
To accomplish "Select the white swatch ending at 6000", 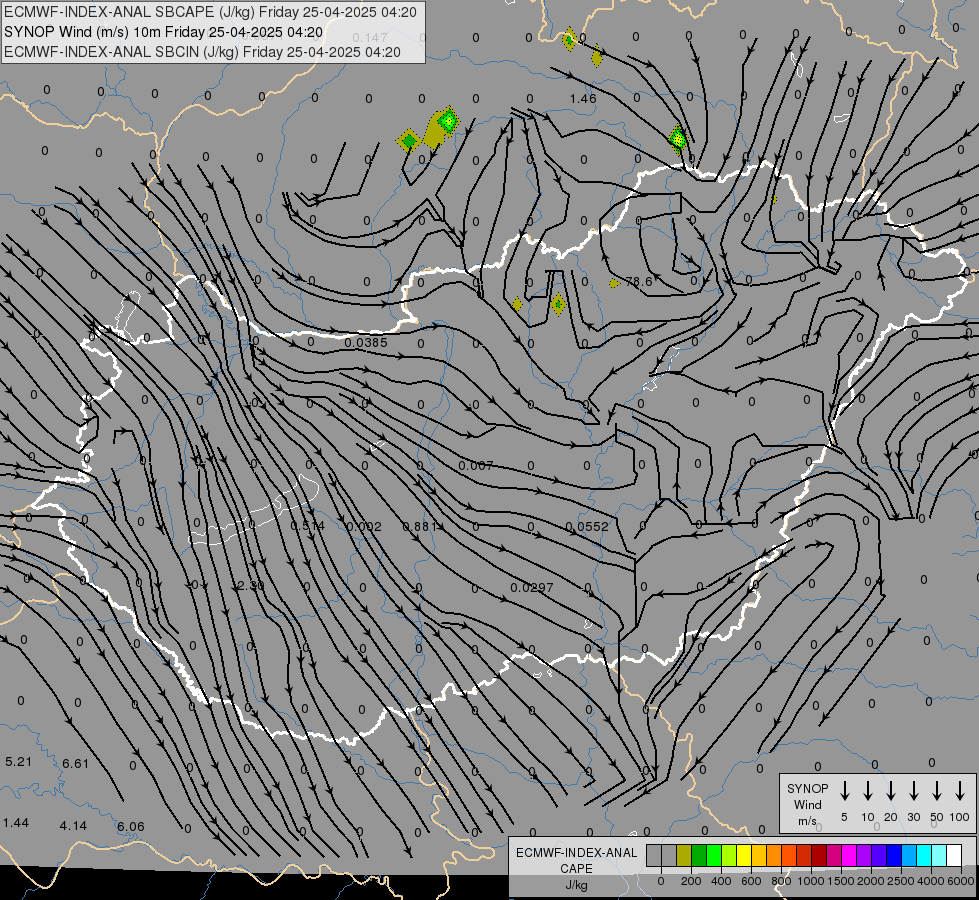I will tap(954, 856).
